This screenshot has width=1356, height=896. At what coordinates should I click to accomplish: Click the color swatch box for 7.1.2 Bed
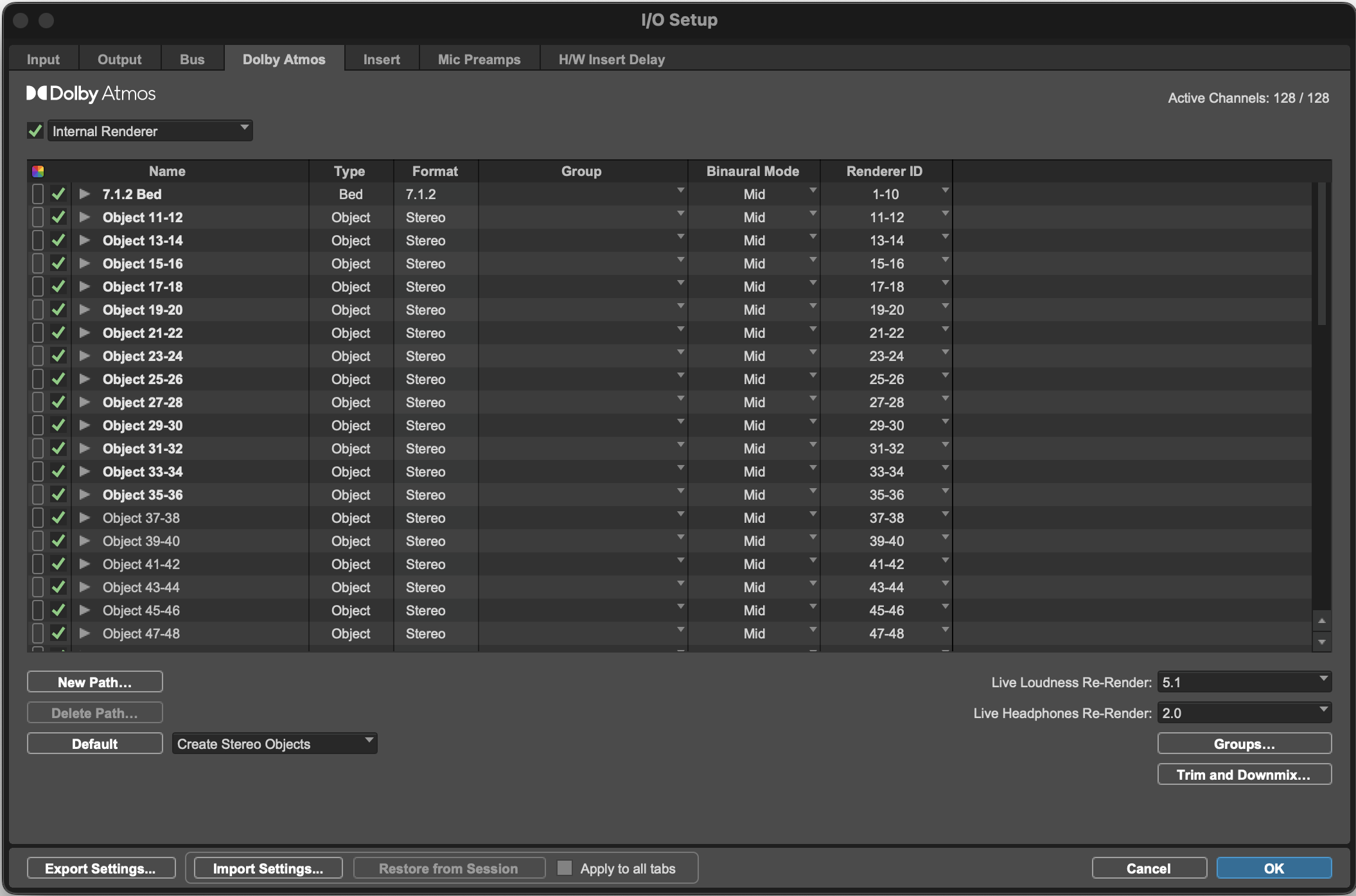(x=38, y=194)
